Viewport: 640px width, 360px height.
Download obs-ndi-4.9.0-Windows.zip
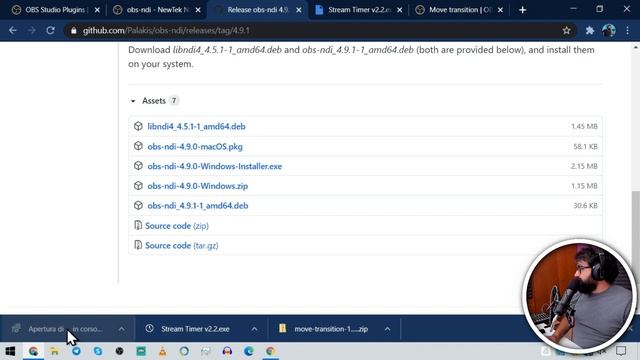click(198, 186)
